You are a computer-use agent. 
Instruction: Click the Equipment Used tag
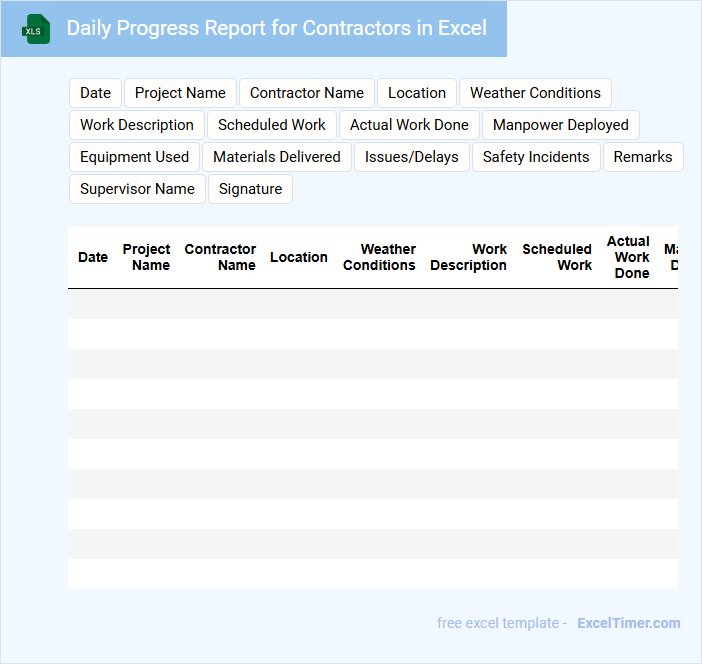pos(134,157)
